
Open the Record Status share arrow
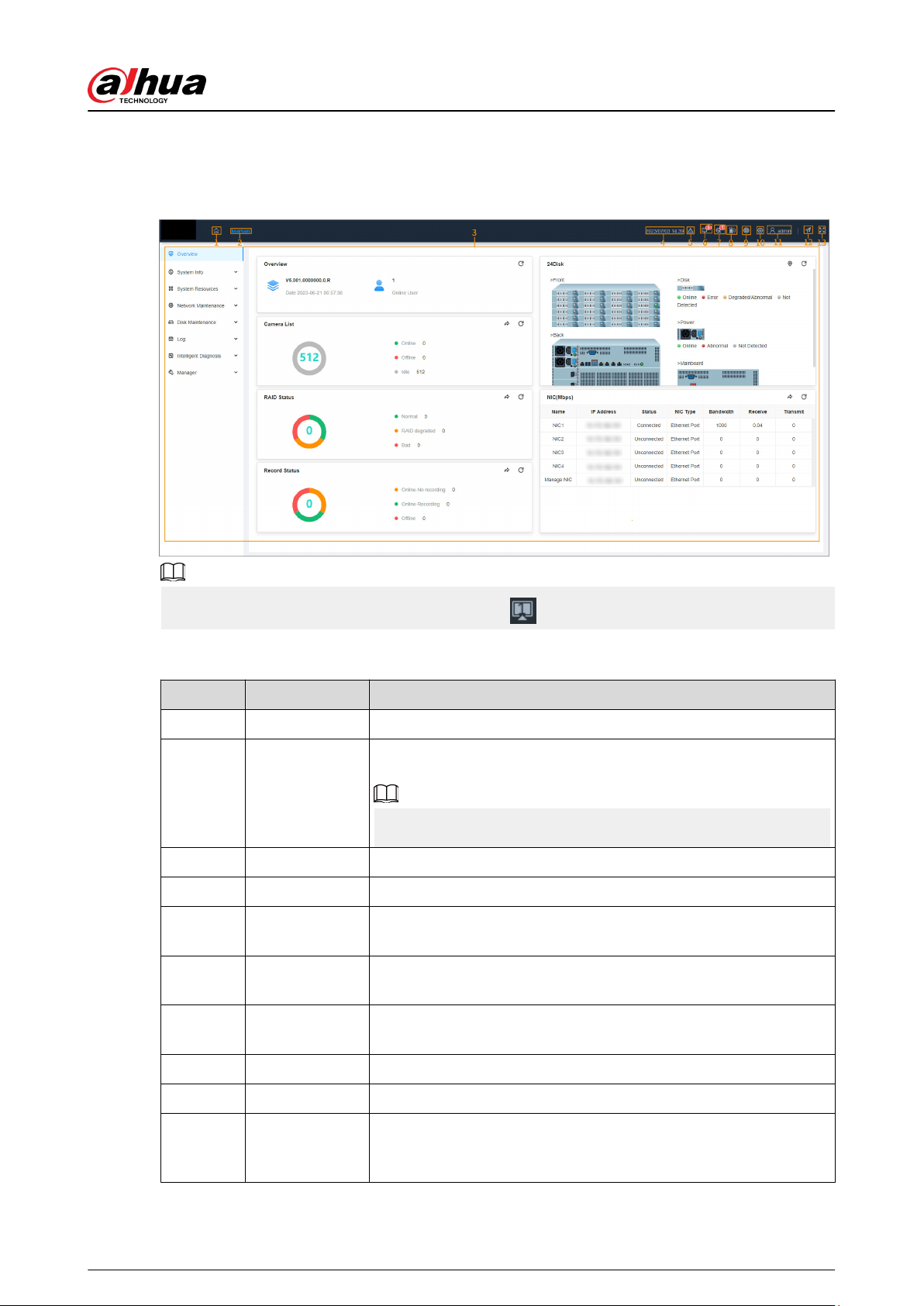[x=507, y=470]
